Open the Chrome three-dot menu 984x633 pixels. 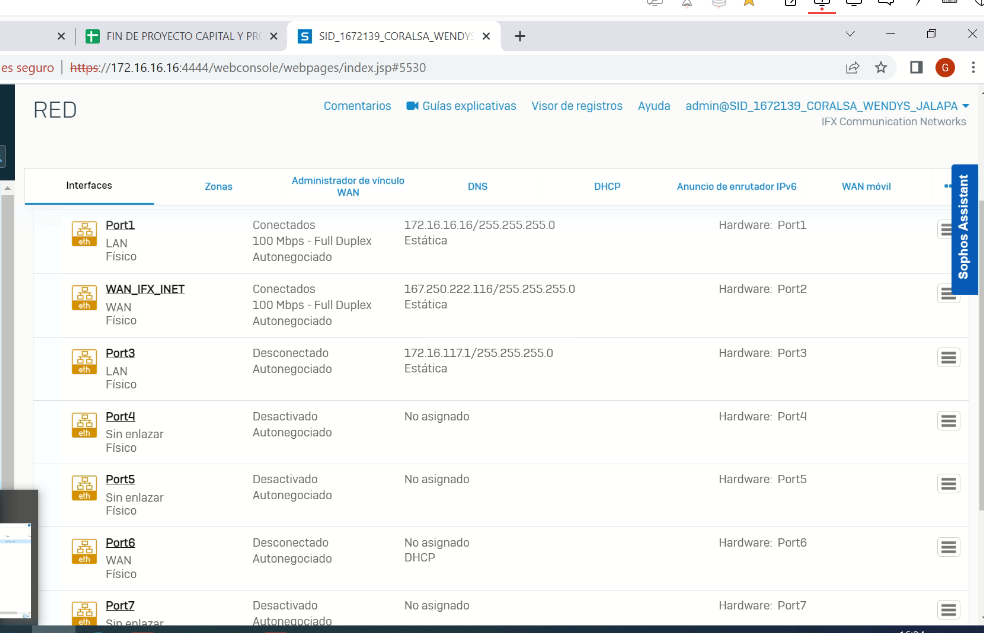click(x=973, y=68)
